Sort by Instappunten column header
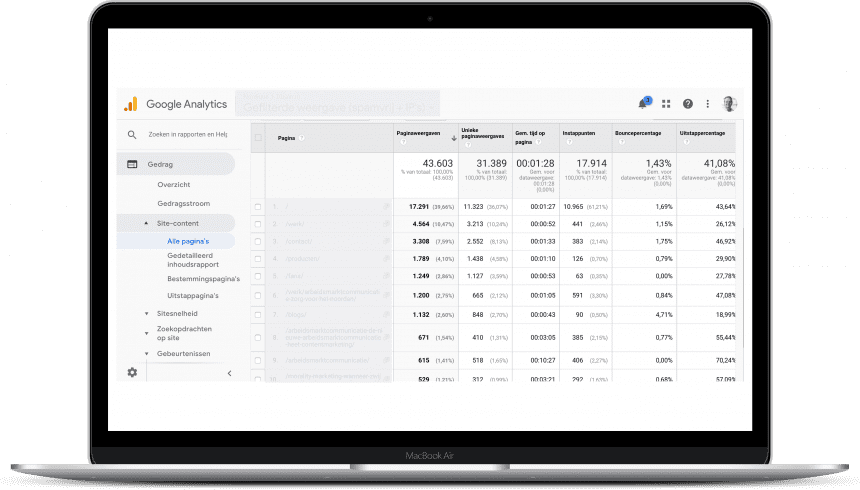 [579, 133]
